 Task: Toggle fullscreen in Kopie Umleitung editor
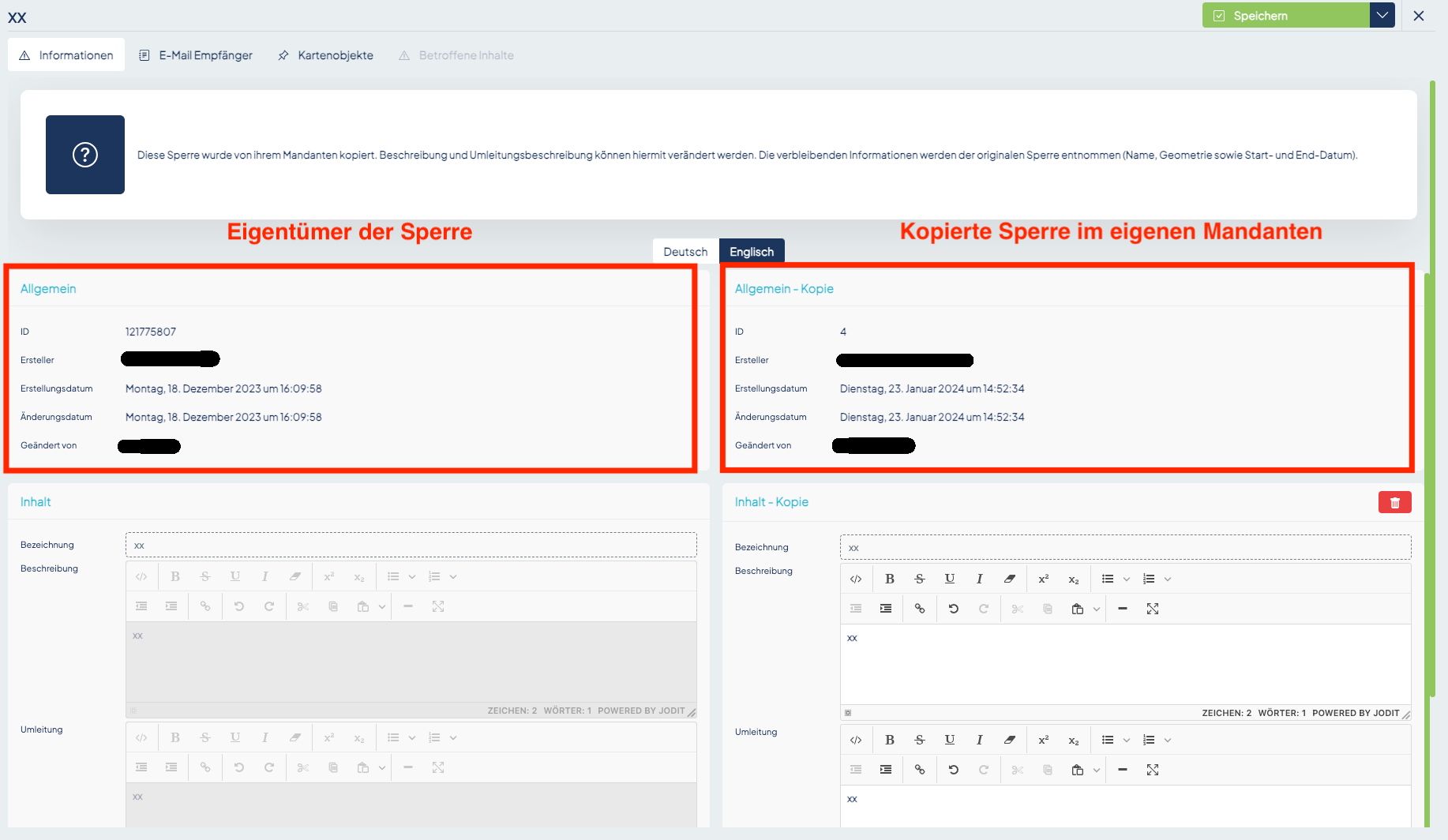click(1153, 770)
